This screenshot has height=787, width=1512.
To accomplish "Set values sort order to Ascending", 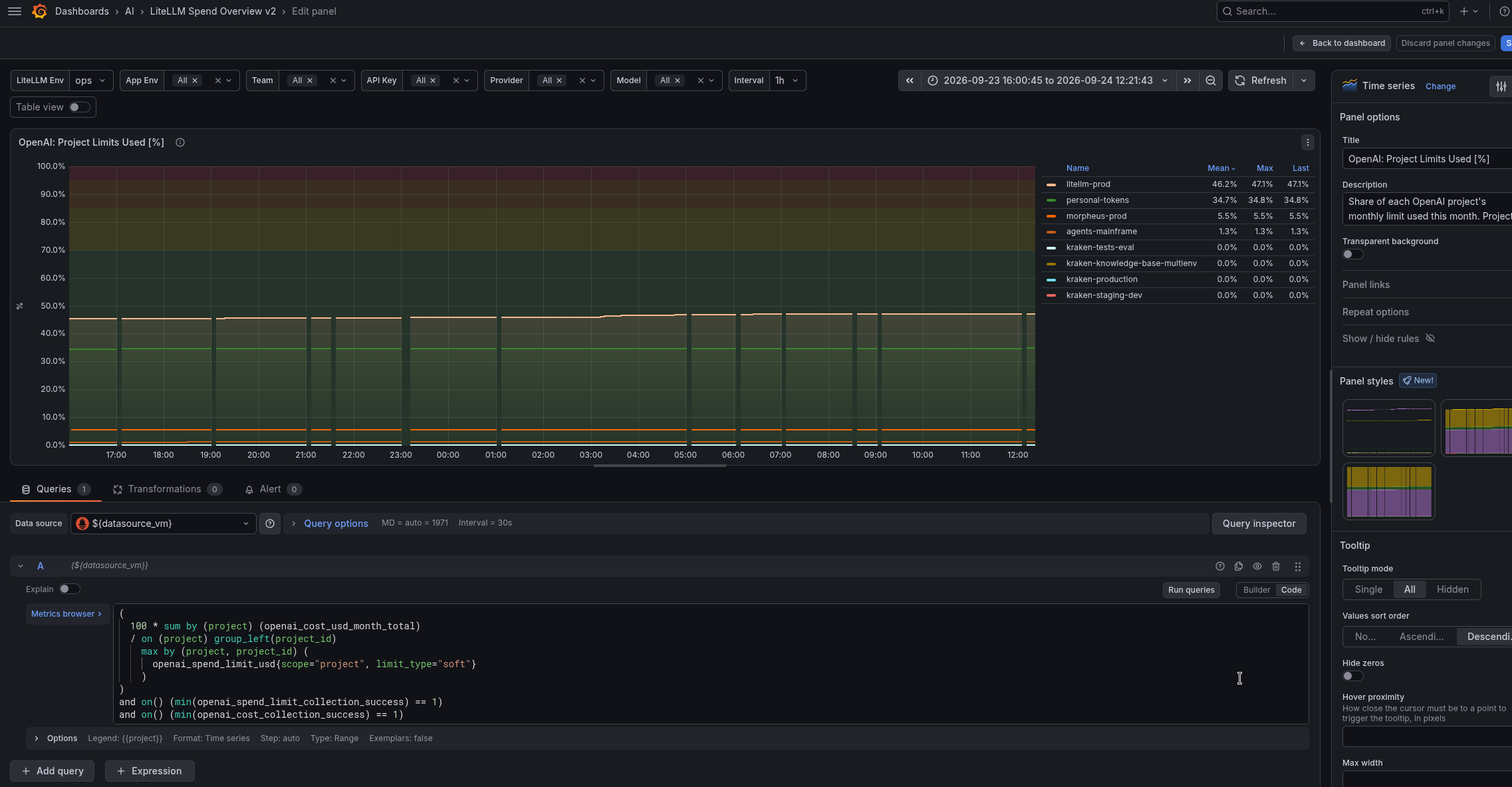I will (x=1422, y=637).
